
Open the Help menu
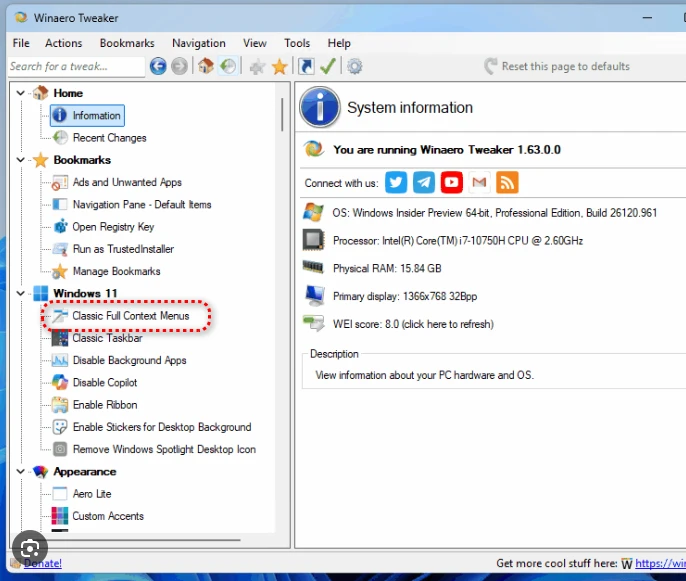click(x=339, y=43)
